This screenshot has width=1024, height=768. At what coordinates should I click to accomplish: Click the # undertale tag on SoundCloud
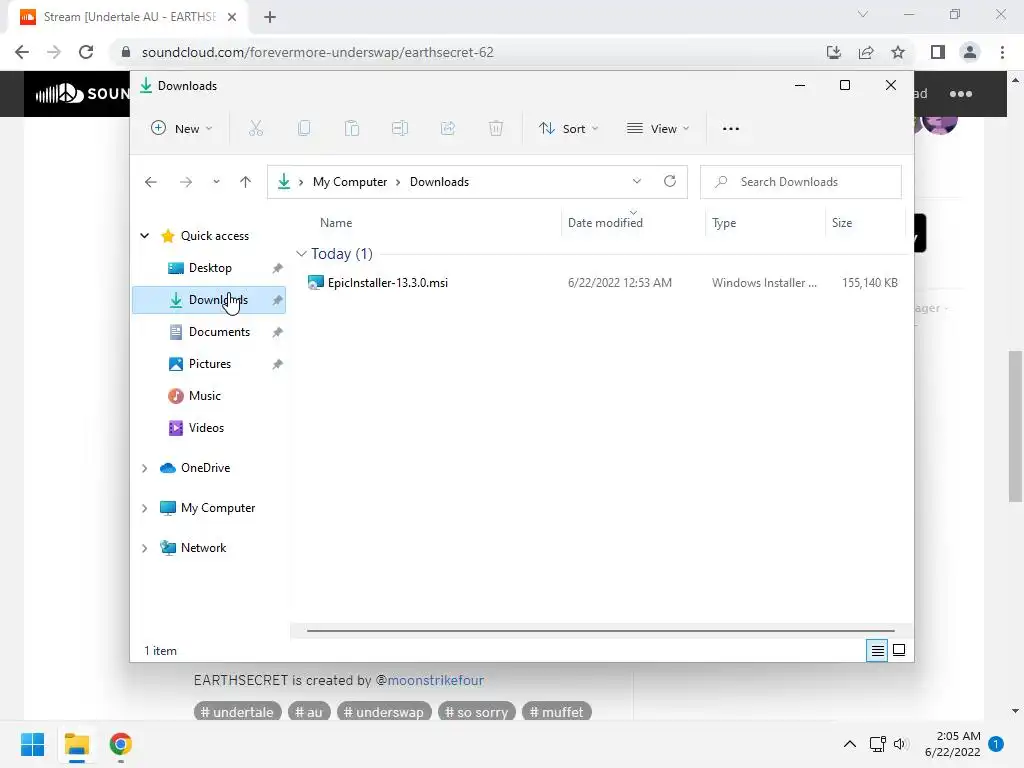238,712
